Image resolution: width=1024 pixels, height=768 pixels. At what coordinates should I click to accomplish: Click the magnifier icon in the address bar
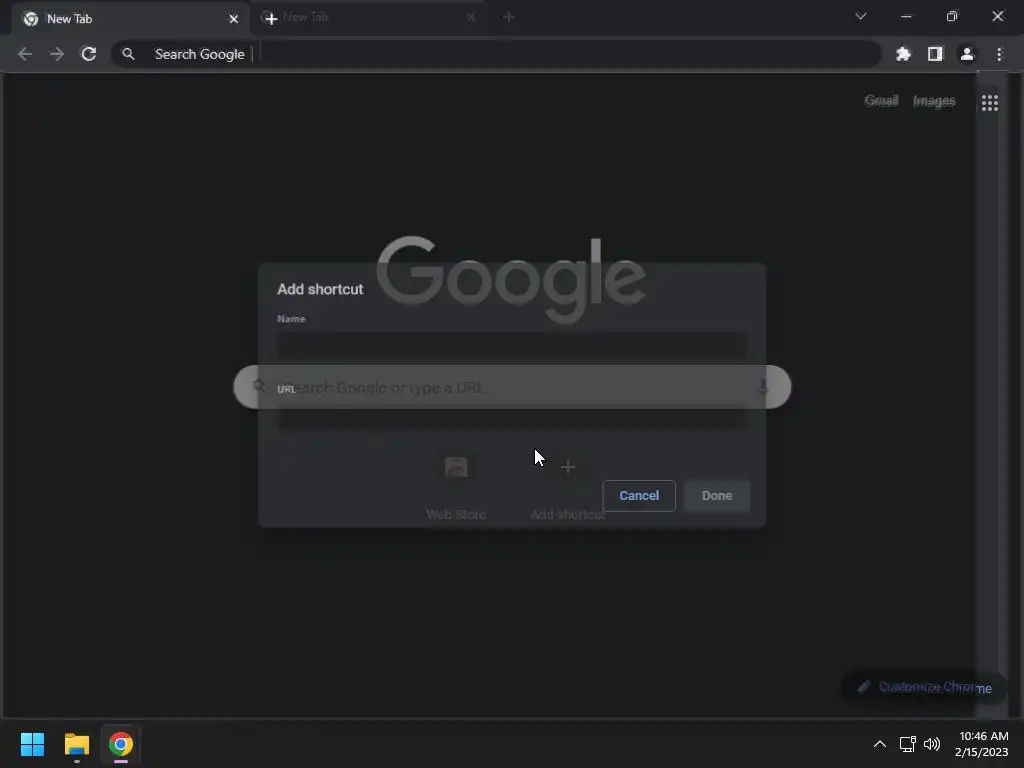(128, 54)
